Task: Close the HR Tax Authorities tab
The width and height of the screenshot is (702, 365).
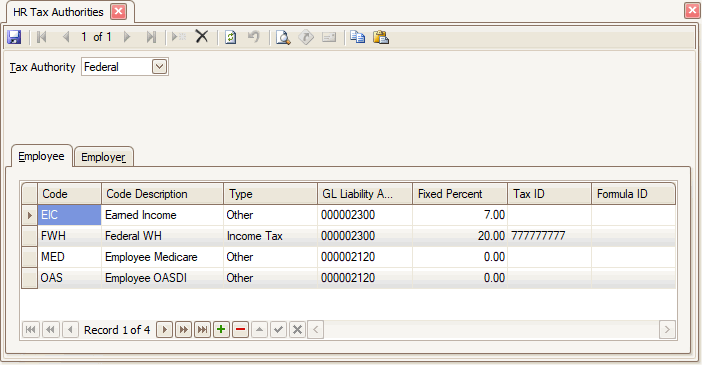Action: click(118, 12)
